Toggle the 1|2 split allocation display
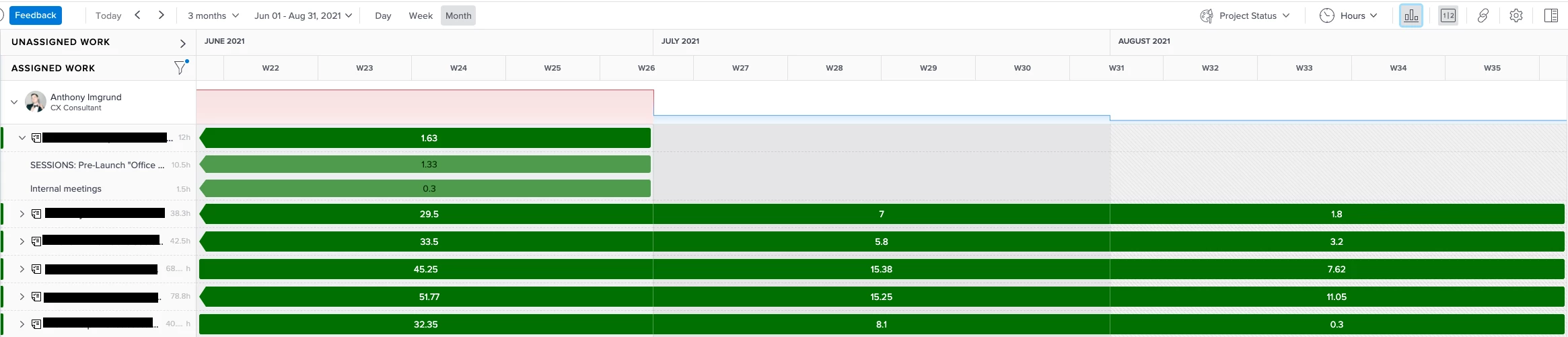The image size is (1568, 337). pyautogui.click(x=1448, y=15)
